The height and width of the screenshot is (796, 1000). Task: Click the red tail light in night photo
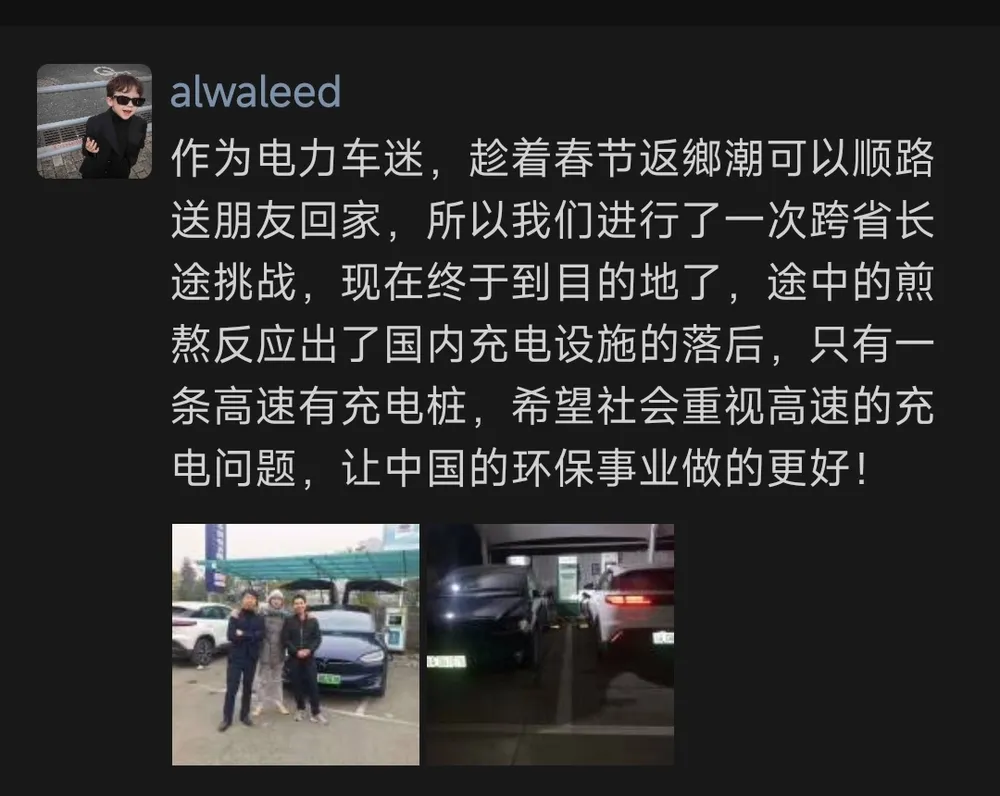click(x=629, y=598)
